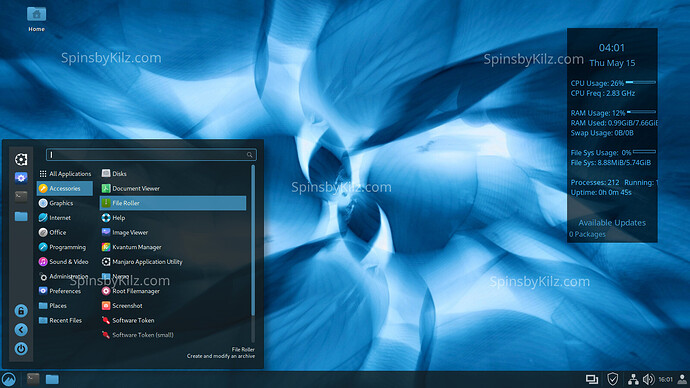Open System Settings favorite in menu sidebar
The image size is (690, 388).
click(21, 178)
